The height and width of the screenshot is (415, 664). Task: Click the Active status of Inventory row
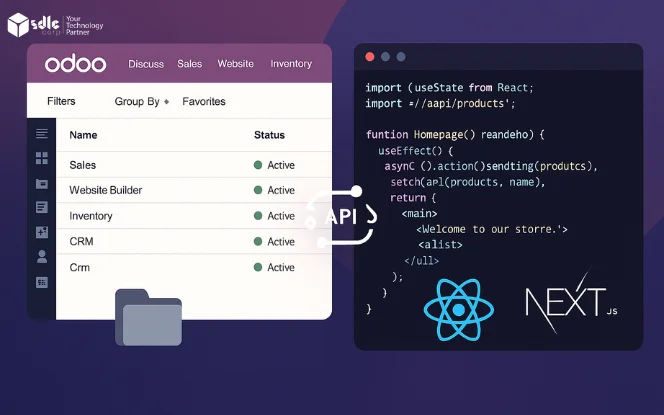pos(274,216)
